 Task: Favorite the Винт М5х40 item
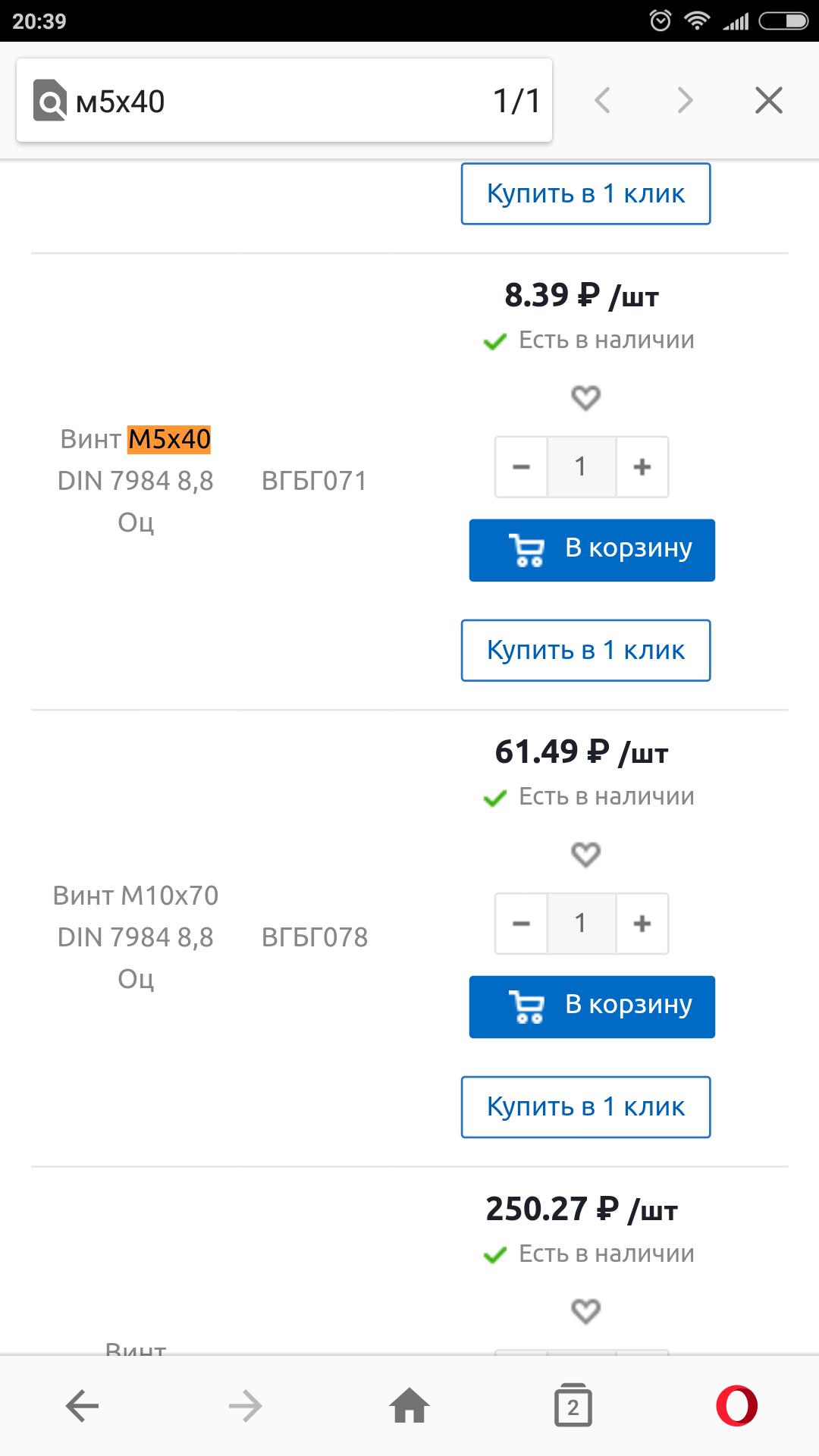tap(585, 397)
